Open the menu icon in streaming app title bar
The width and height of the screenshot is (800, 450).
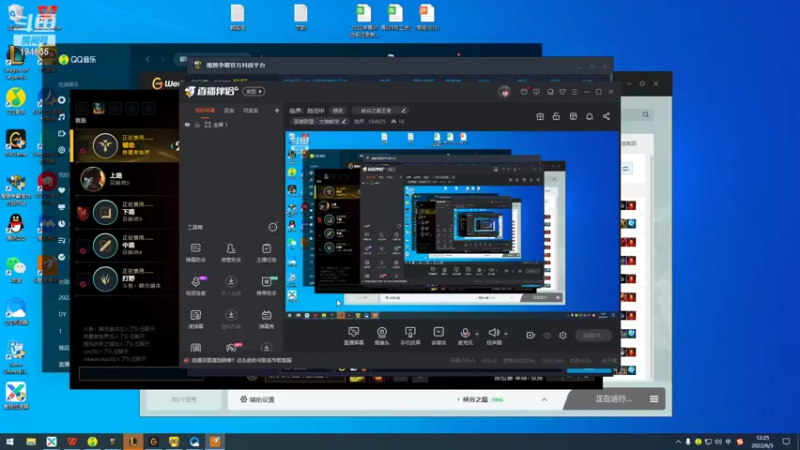[574, 92]
